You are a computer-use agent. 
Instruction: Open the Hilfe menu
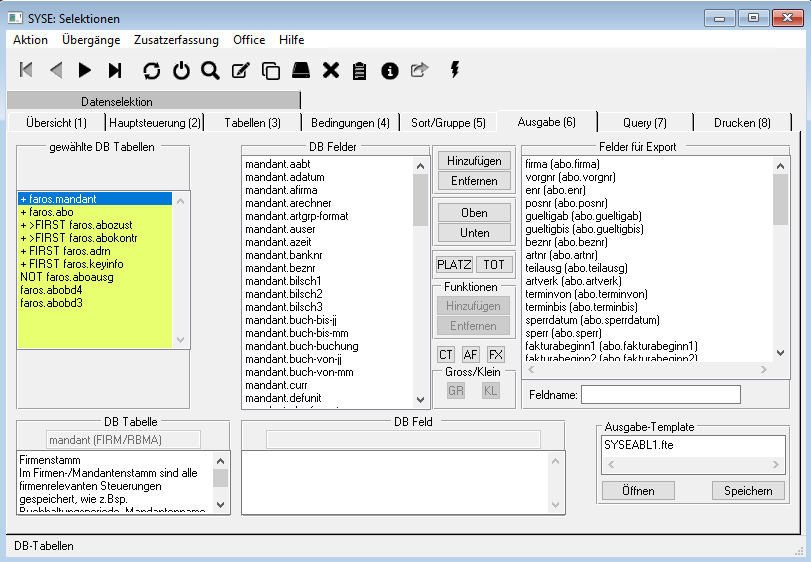pyautogui.click(x=291, y=40)
